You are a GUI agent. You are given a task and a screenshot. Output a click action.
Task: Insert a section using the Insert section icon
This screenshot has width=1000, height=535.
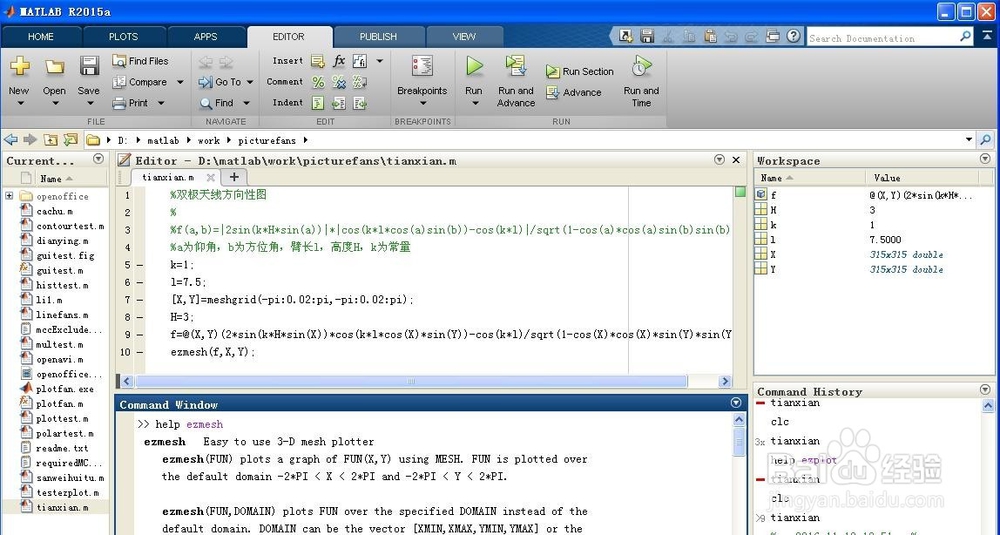coord(318,61)
